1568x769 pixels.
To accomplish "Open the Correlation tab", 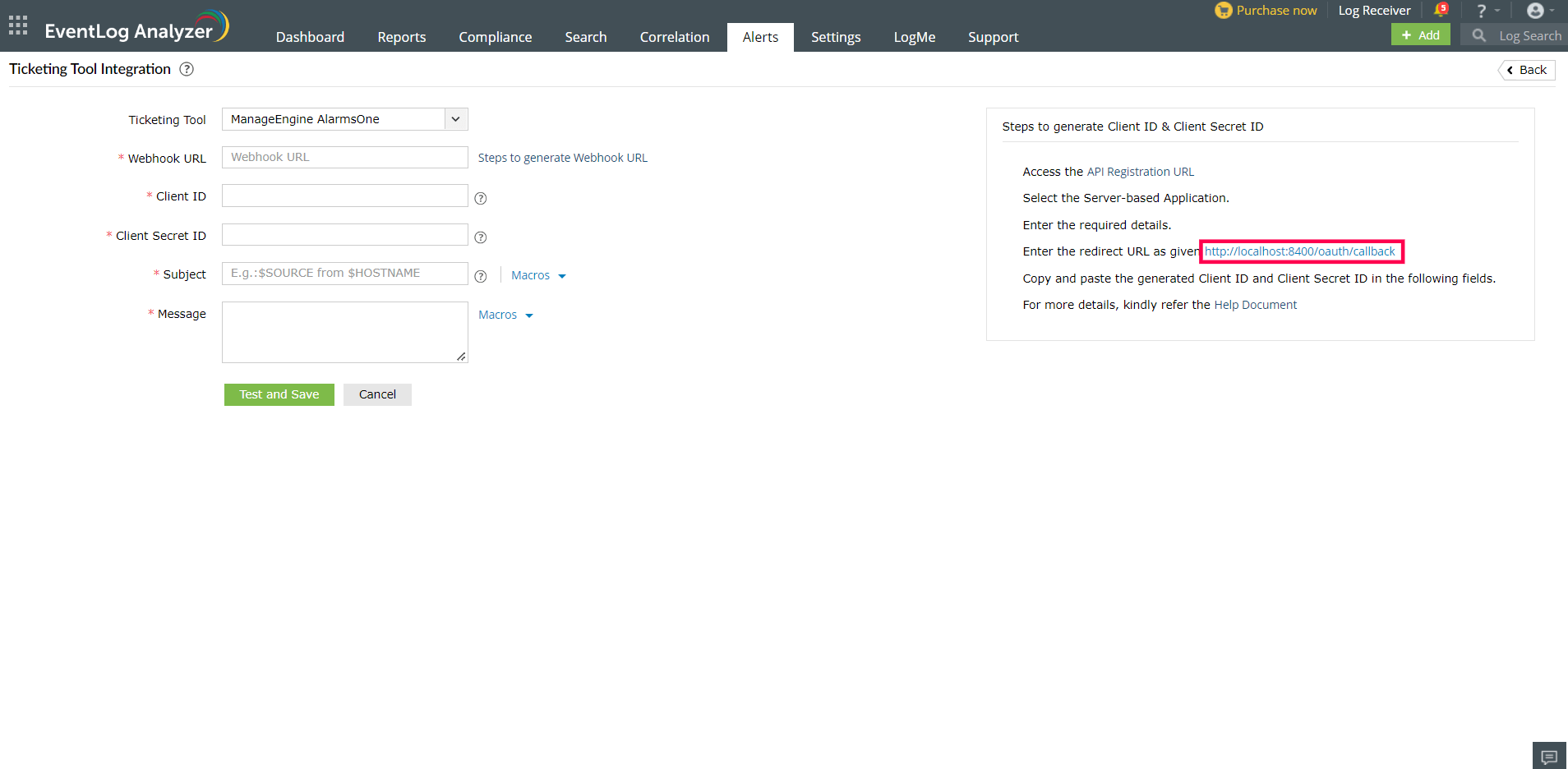I will (x=674, y=37).
